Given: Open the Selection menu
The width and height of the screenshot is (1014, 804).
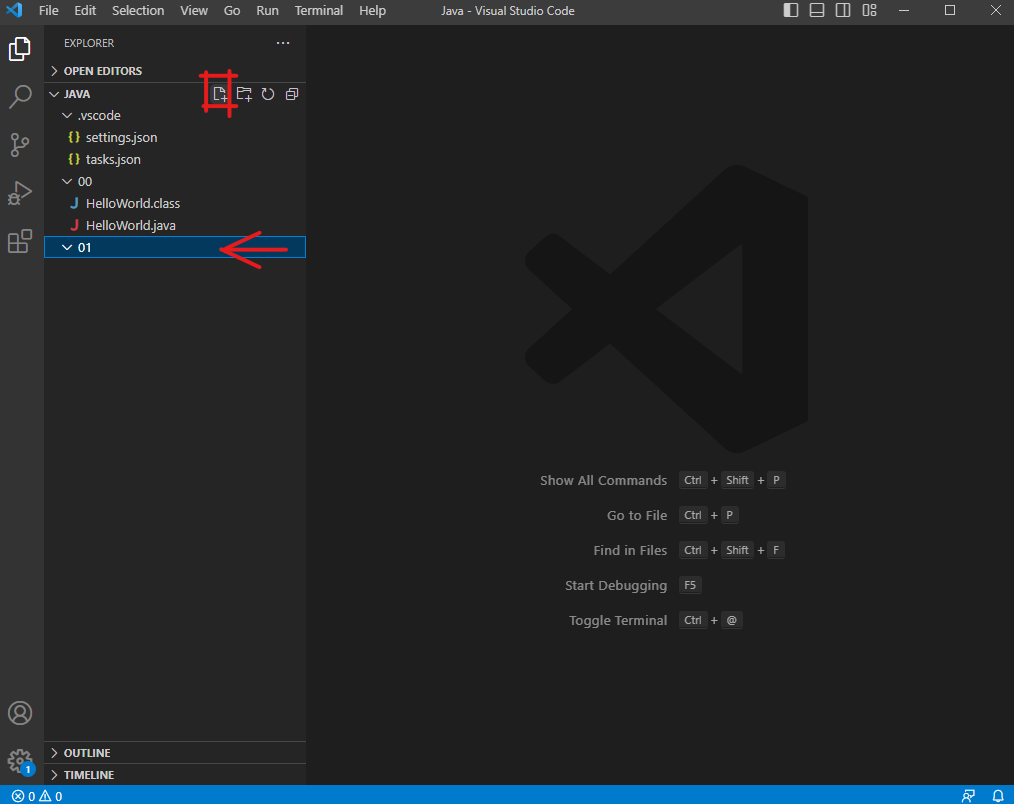Looking at the screenshot, I should point(138,11).
